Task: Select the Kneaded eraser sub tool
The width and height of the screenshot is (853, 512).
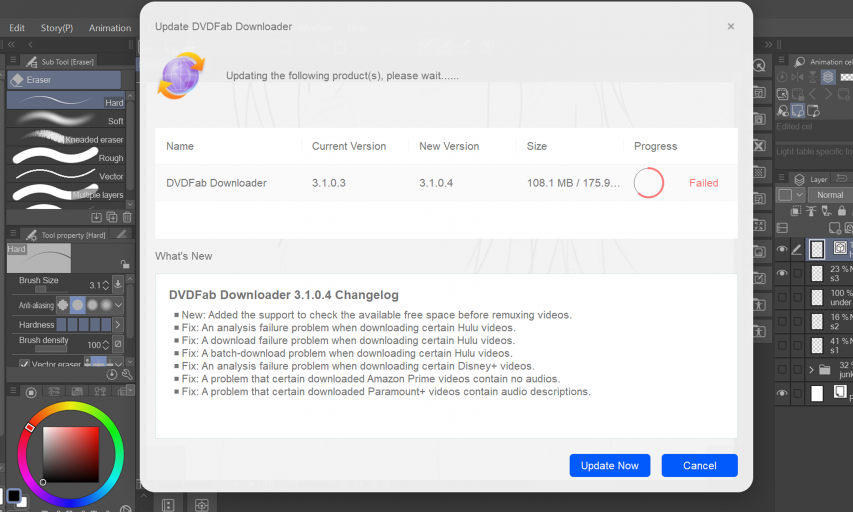Action: pos(66,138)
